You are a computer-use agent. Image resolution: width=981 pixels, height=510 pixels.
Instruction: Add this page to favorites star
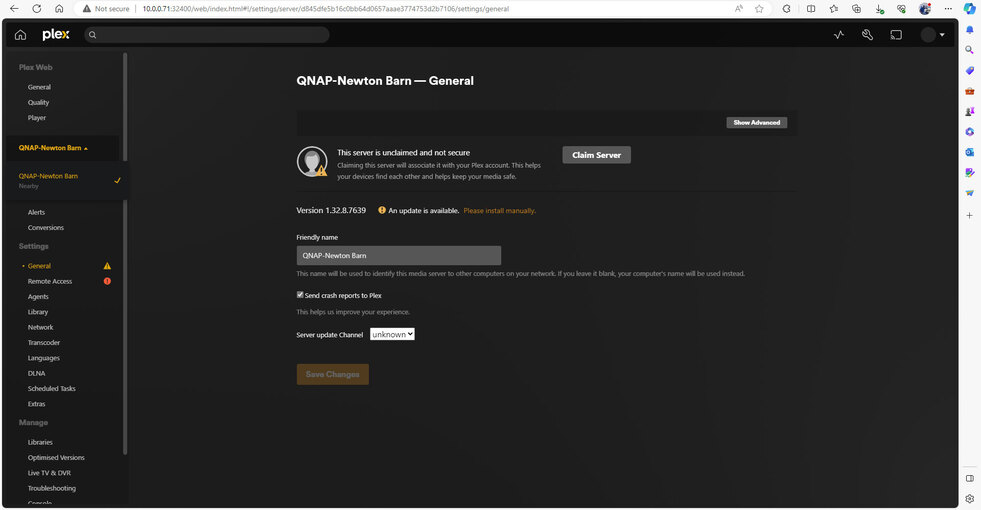759,9
